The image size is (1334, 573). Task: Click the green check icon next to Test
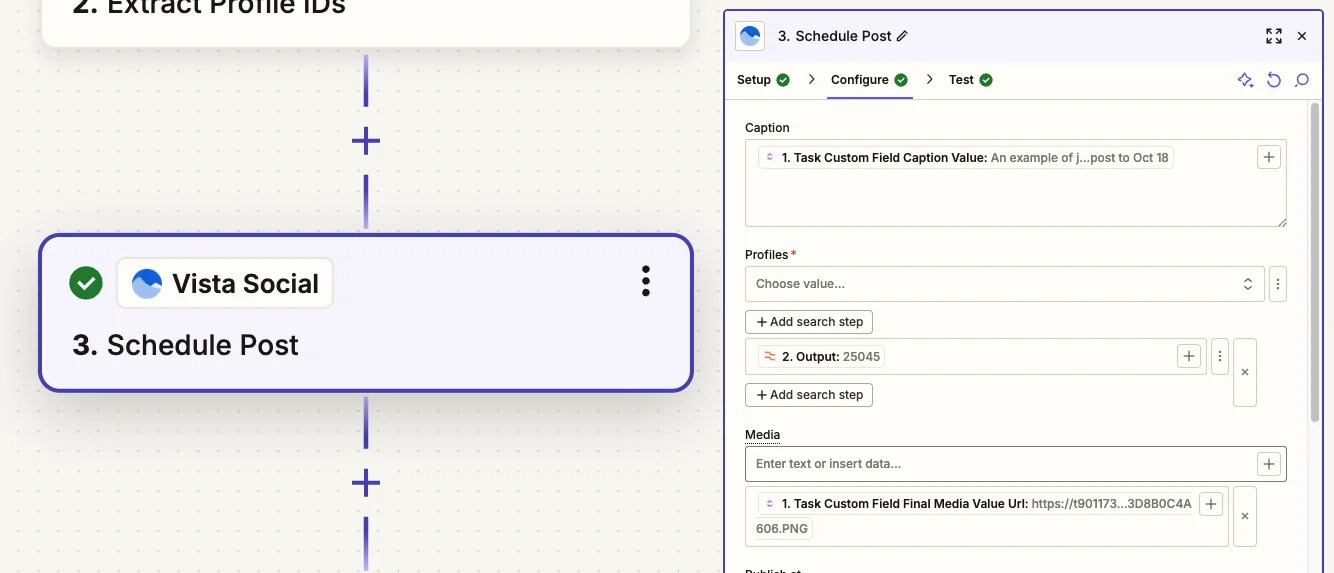(x=986, y=80)
